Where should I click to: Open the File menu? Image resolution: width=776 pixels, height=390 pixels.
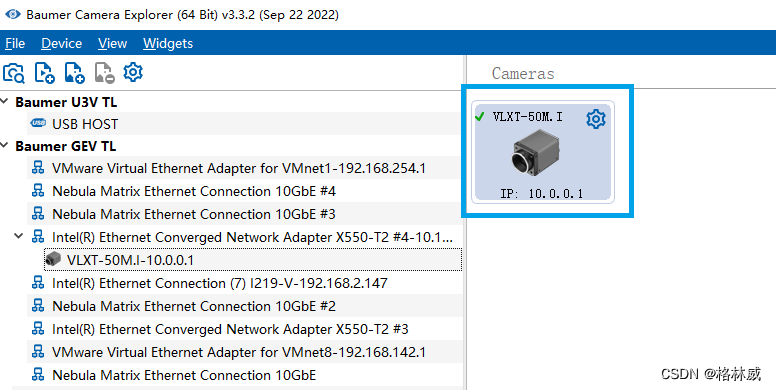point(15,44)
